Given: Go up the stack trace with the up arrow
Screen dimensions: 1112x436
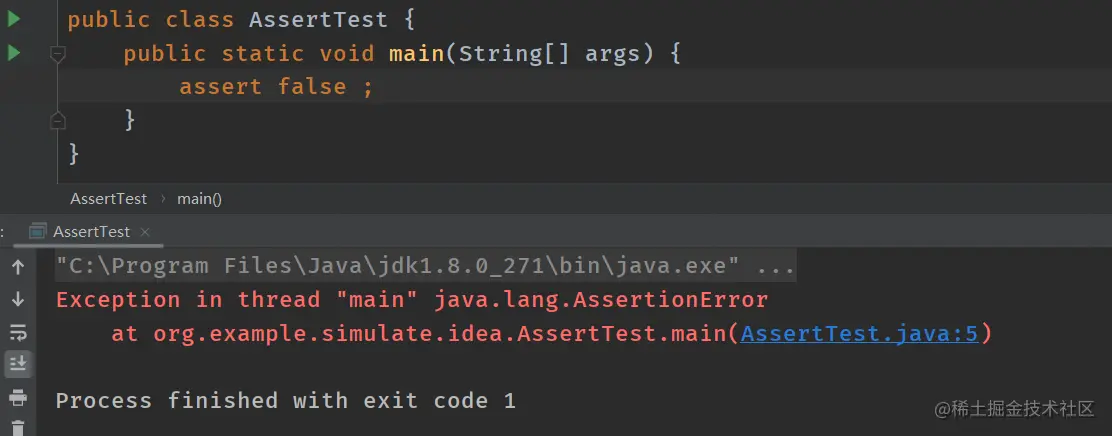Looking at the screenshot, I should (x=18, y=267).
